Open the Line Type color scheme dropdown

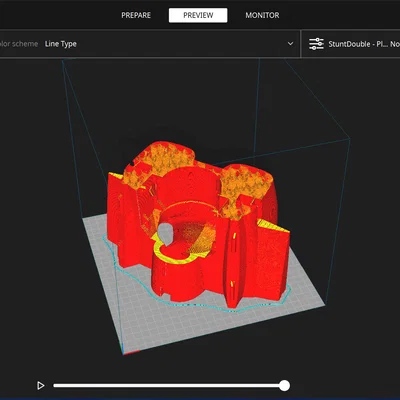click(x=149, y=44)
